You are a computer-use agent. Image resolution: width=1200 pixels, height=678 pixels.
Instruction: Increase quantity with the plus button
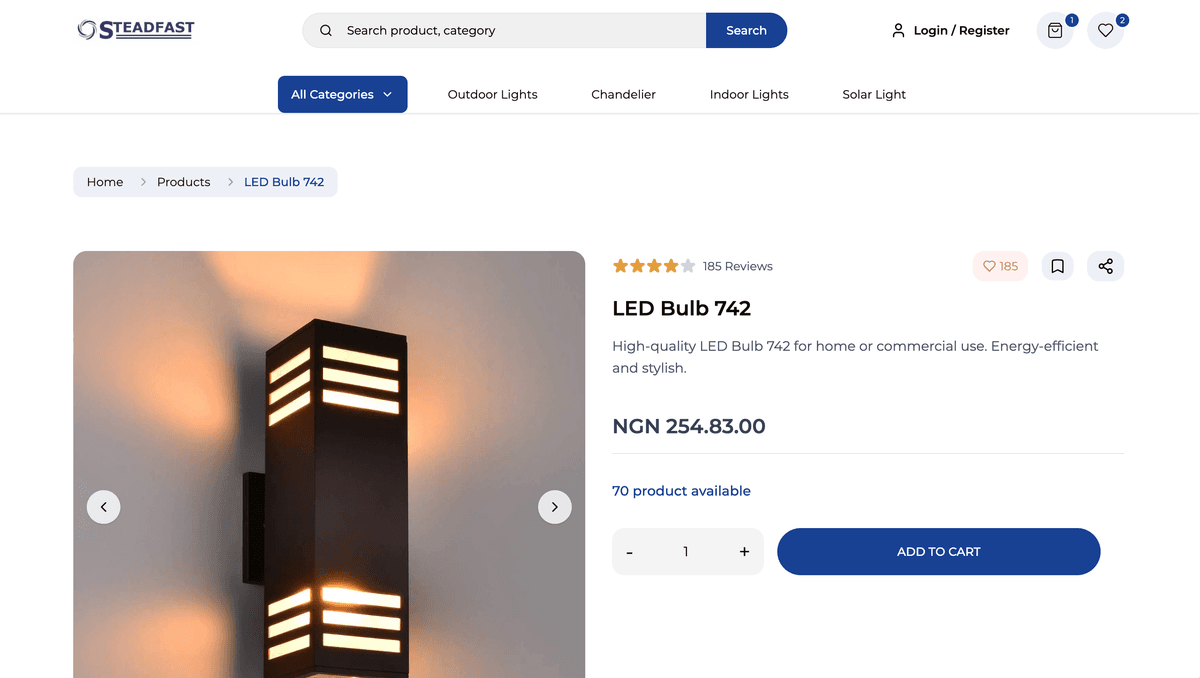[744, 552]
